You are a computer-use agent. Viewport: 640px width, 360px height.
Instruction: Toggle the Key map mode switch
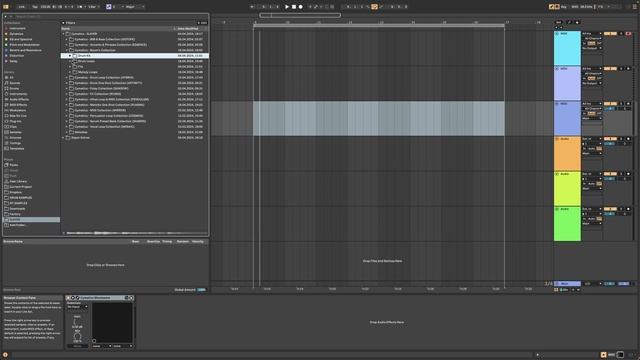(564, 7)
